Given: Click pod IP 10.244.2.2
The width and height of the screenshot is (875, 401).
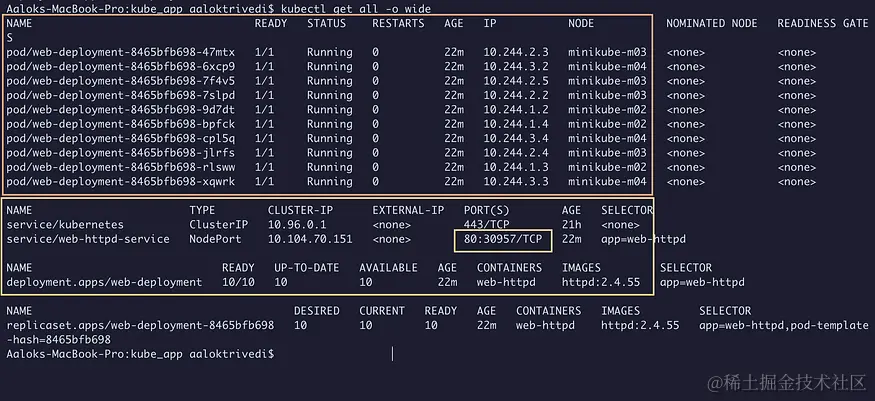Looking at the screenshot, I should point(516,95).
